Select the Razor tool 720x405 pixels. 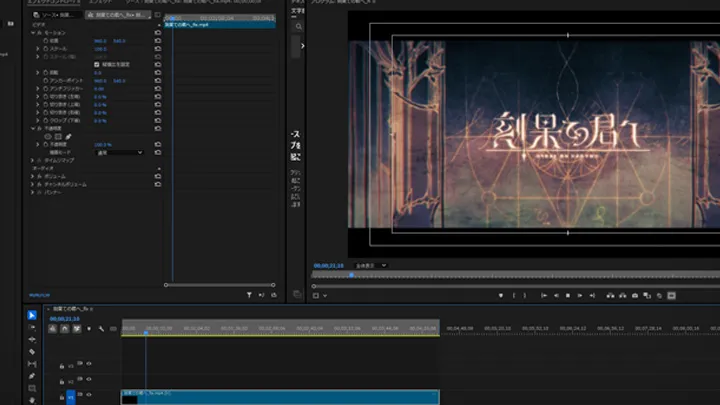(x=32, y=352)
